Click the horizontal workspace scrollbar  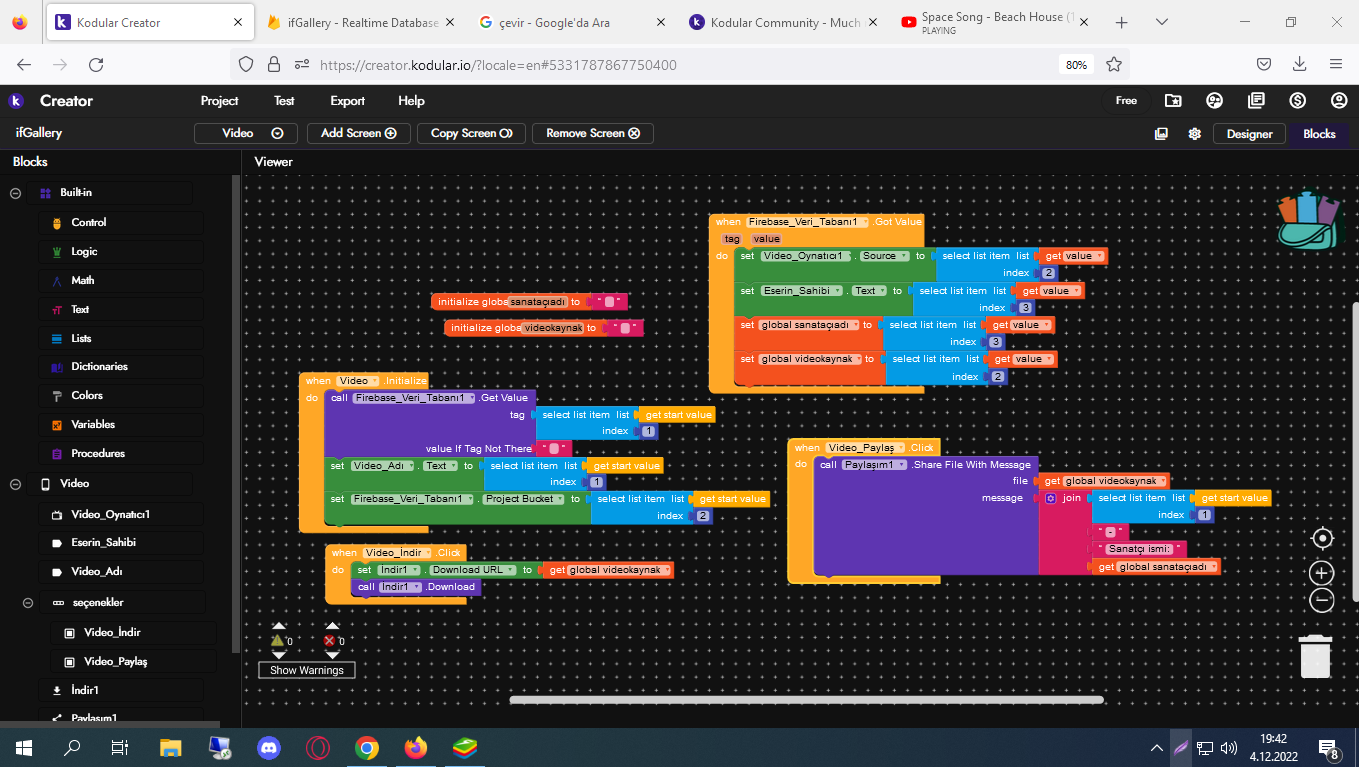806,700
